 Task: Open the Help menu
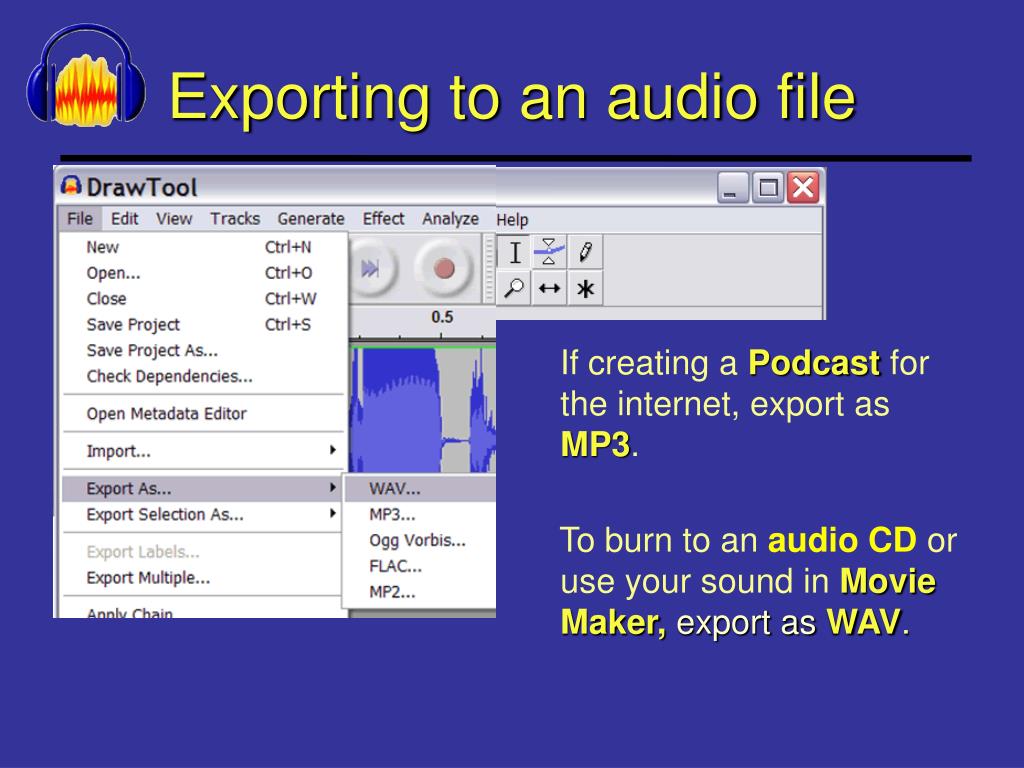click(512, 220)
